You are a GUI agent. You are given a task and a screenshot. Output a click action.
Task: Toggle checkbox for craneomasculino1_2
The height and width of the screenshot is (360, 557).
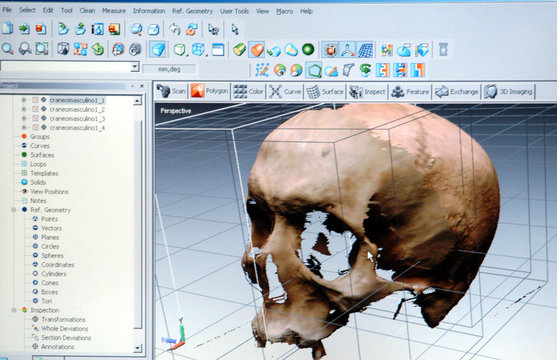coord(35,109)
